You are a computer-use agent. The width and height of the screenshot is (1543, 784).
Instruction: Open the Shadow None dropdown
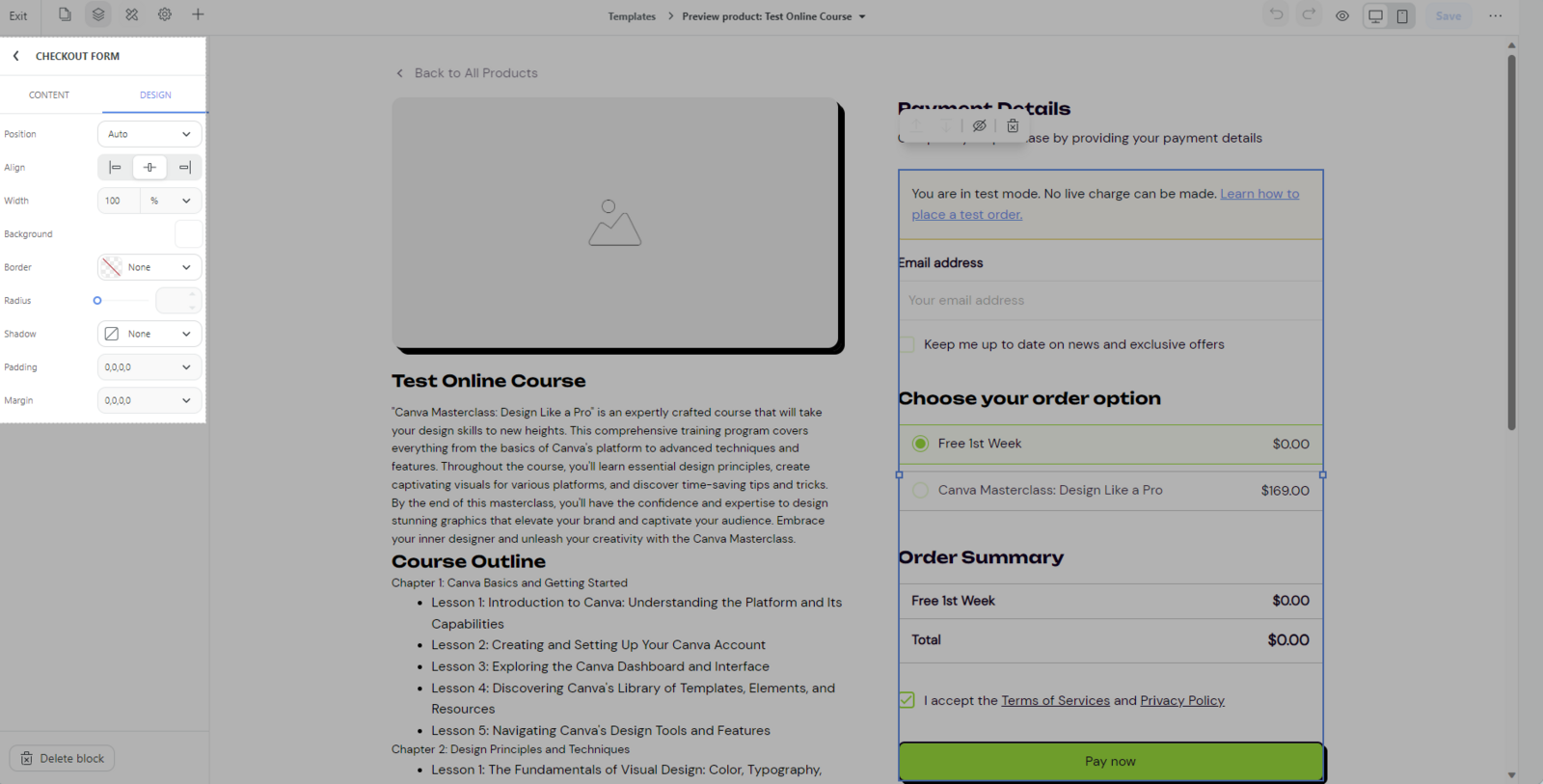149,334
